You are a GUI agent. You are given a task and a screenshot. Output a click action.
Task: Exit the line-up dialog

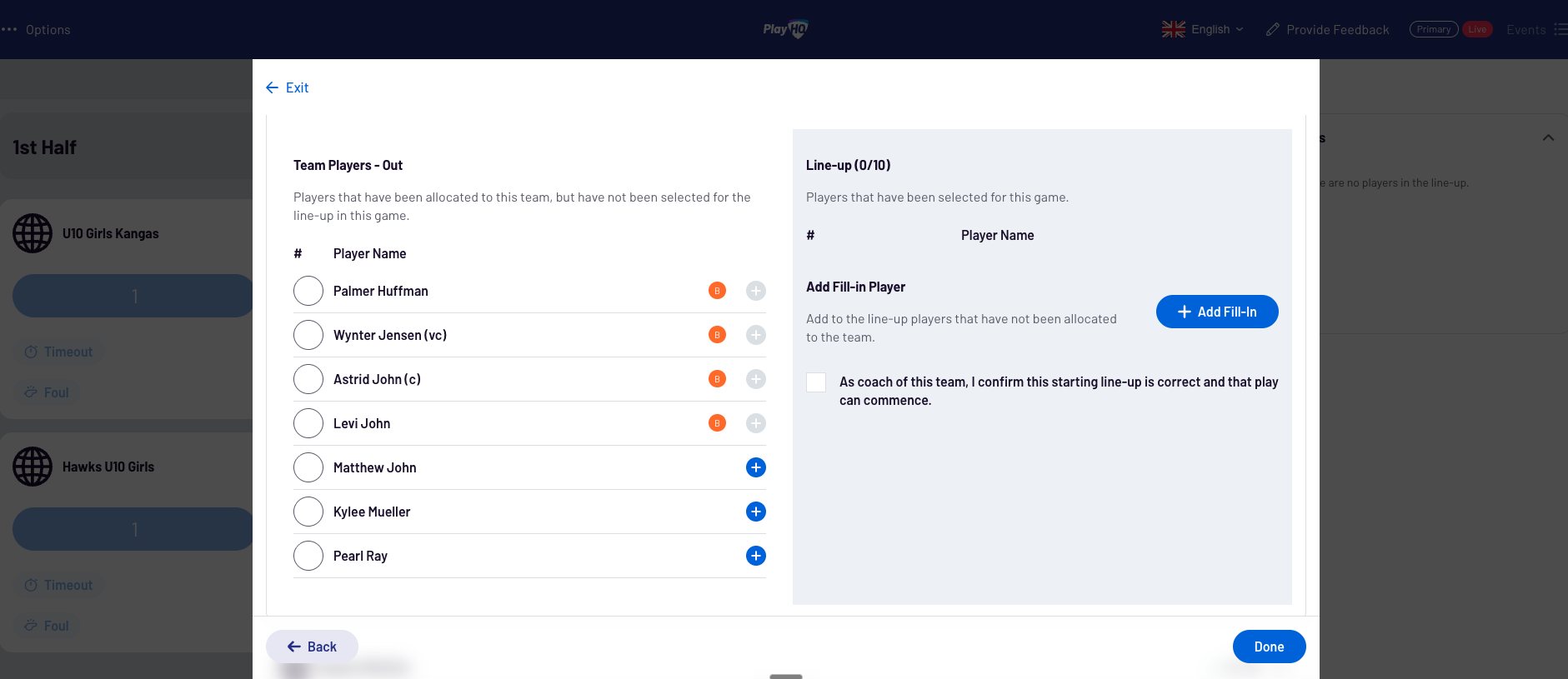click(287, 87)
